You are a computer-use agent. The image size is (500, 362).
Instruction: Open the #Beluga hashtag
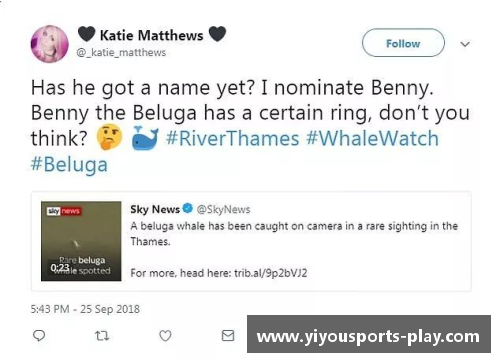tap(69, 164)
